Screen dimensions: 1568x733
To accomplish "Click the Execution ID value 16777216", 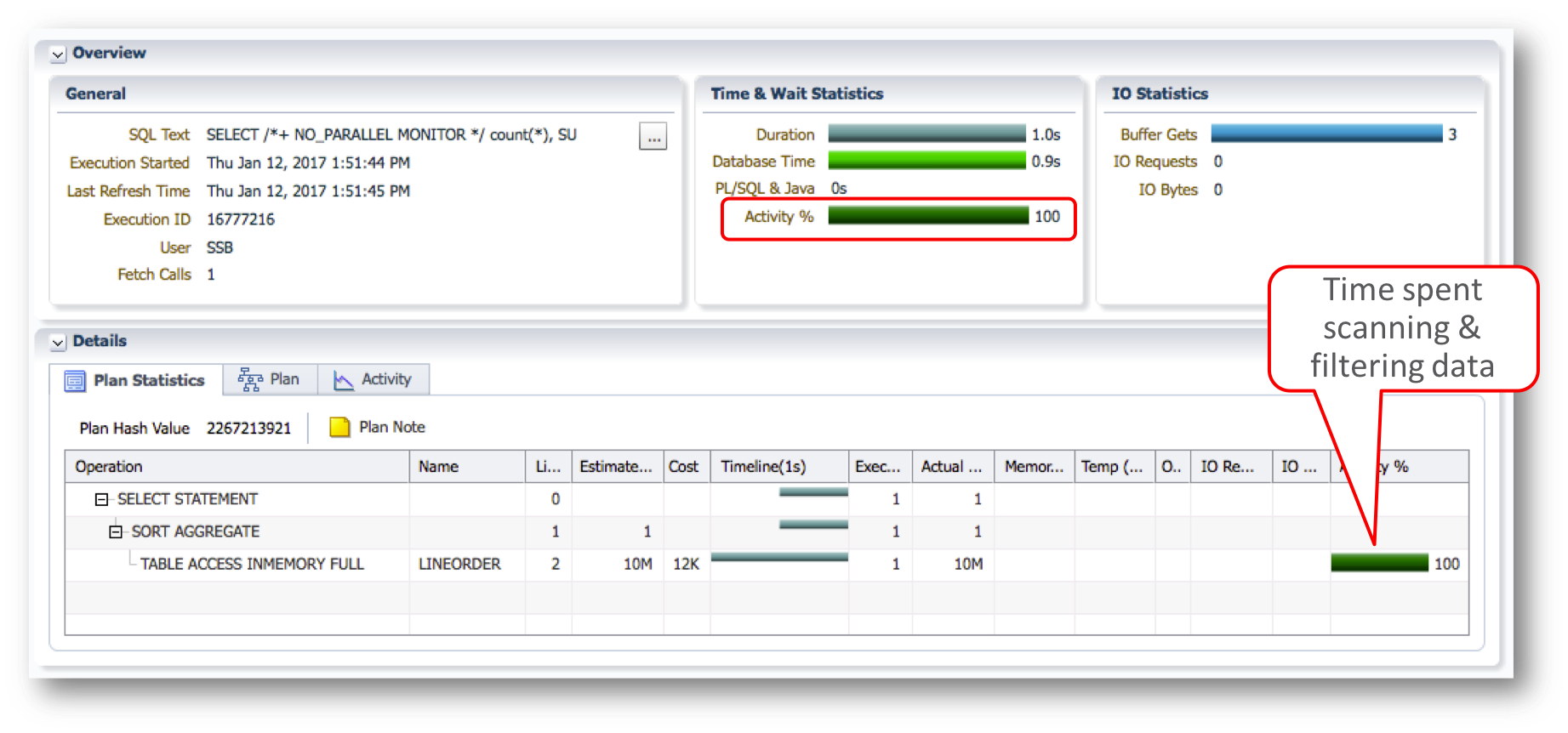I will (241, 219).
